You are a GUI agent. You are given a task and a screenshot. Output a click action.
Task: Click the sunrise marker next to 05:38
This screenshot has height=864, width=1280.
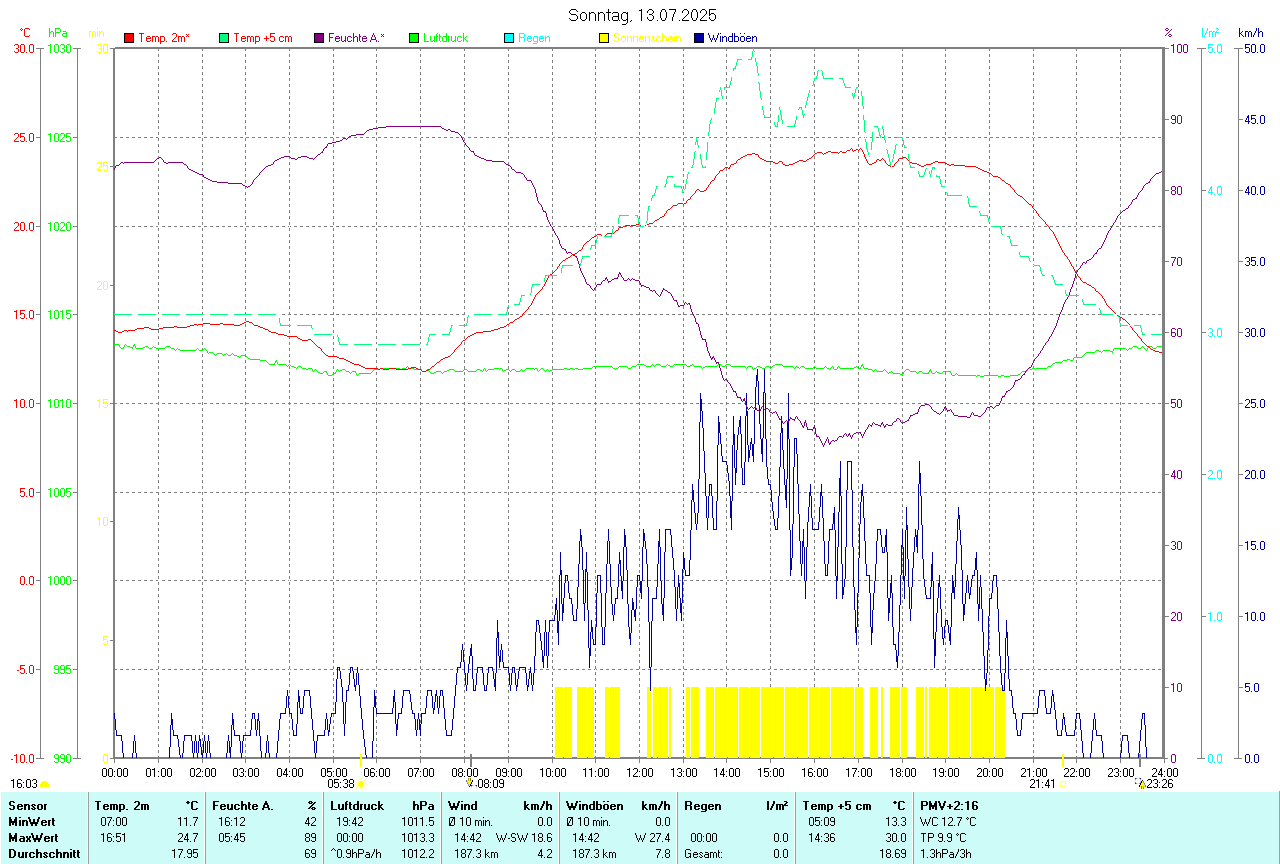pos(361,784)
